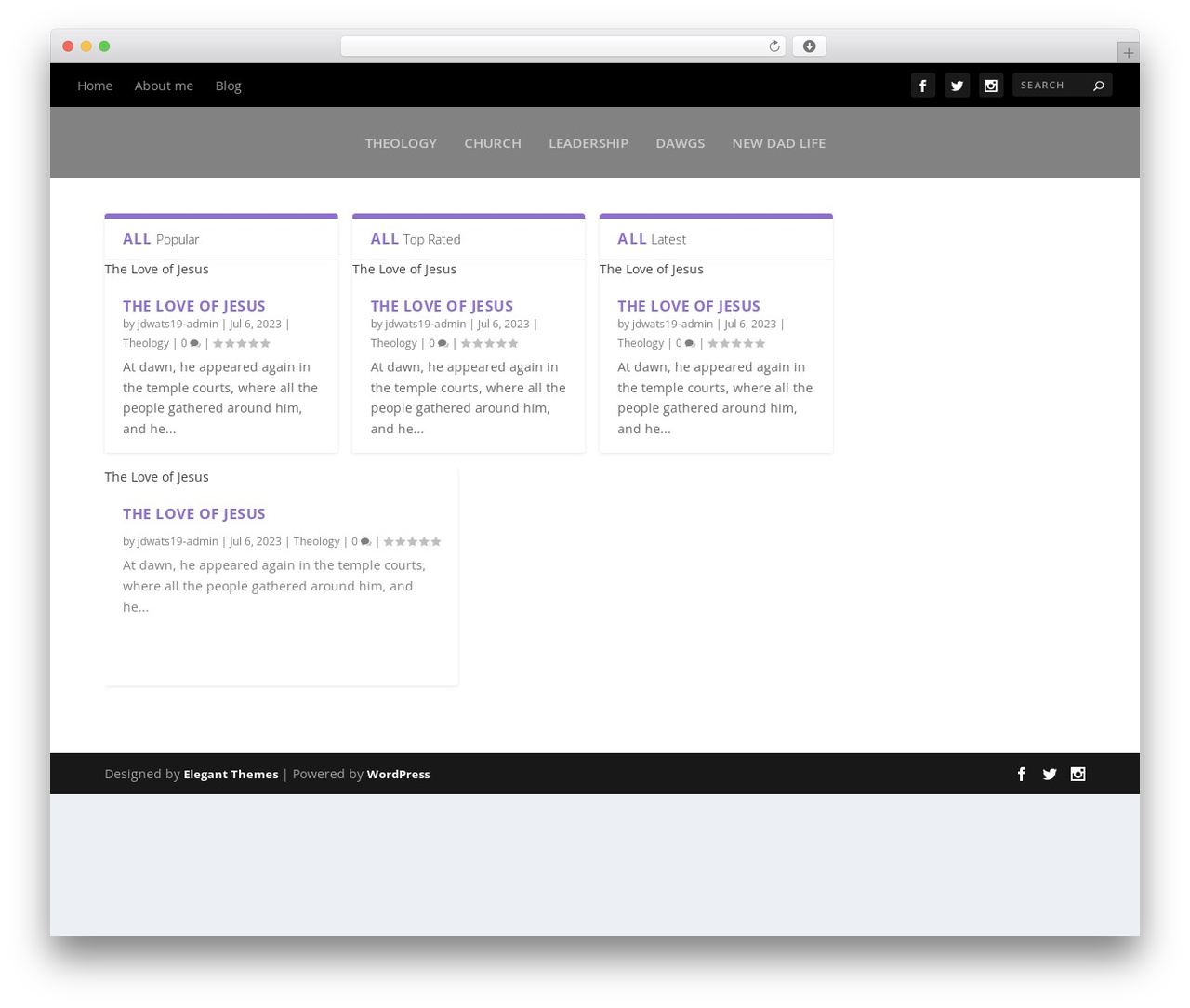1190x1008 pixels.
Task: Click 'The Love of Jesus' image text above bottom card
Action: click(x=156, y=477)
